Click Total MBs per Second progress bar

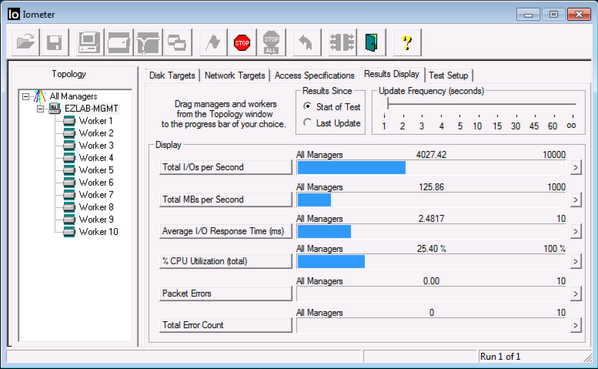coord(431,200)
